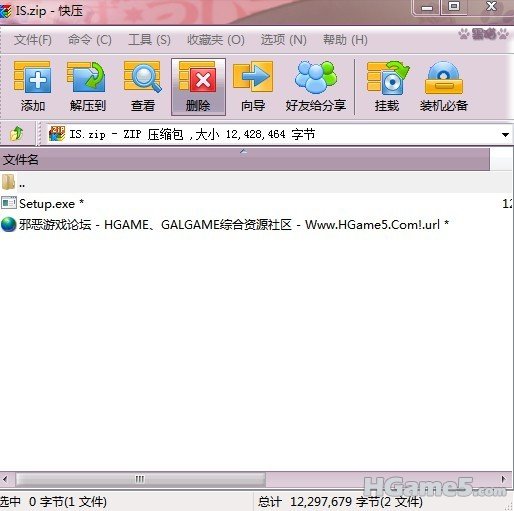The width and height of the screenshot is (514, 511).
Task: Click the horizontal scrollbar thumb
Action: click(140, 479)
